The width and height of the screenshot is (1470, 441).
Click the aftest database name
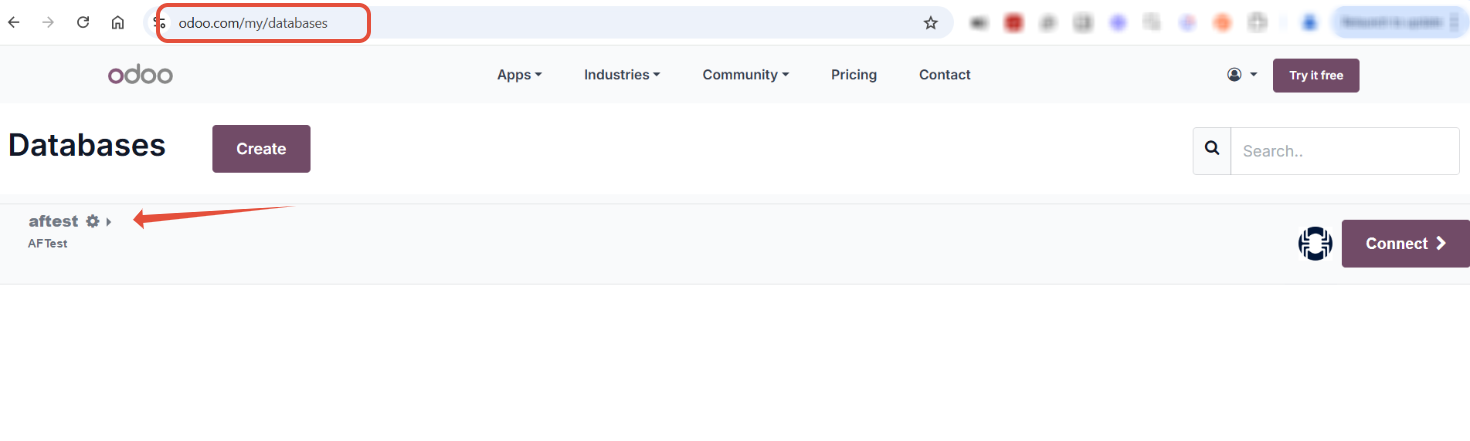[53, 221]
